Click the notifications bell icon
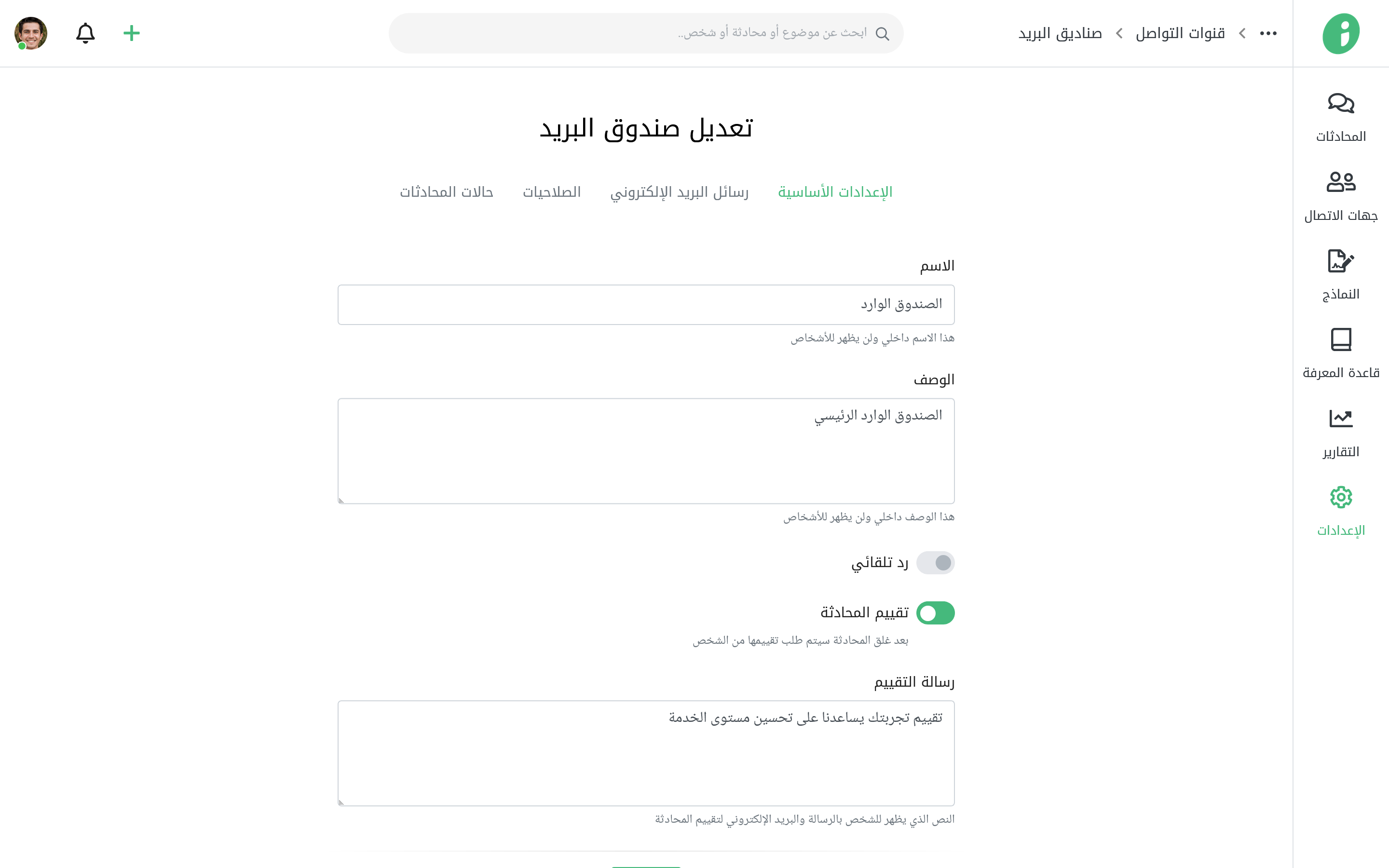Image resolution: width=1389 pixels, height=868 pixels. [x=85, y=33]
